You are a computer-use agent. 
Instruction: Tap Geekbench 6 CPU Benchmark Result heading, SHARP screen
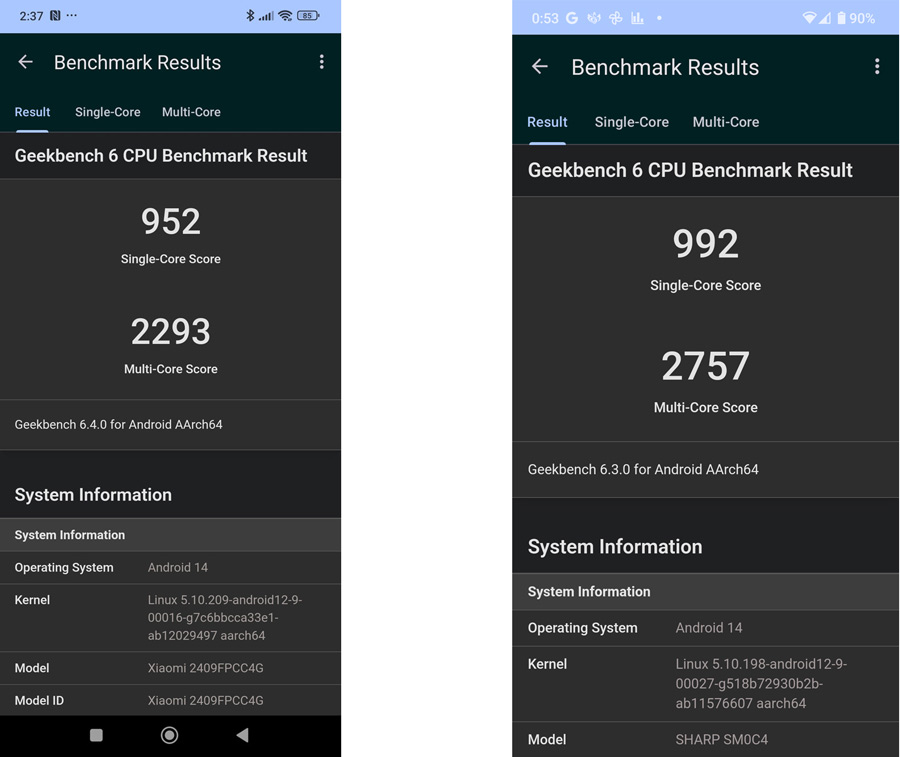point(690,170)
